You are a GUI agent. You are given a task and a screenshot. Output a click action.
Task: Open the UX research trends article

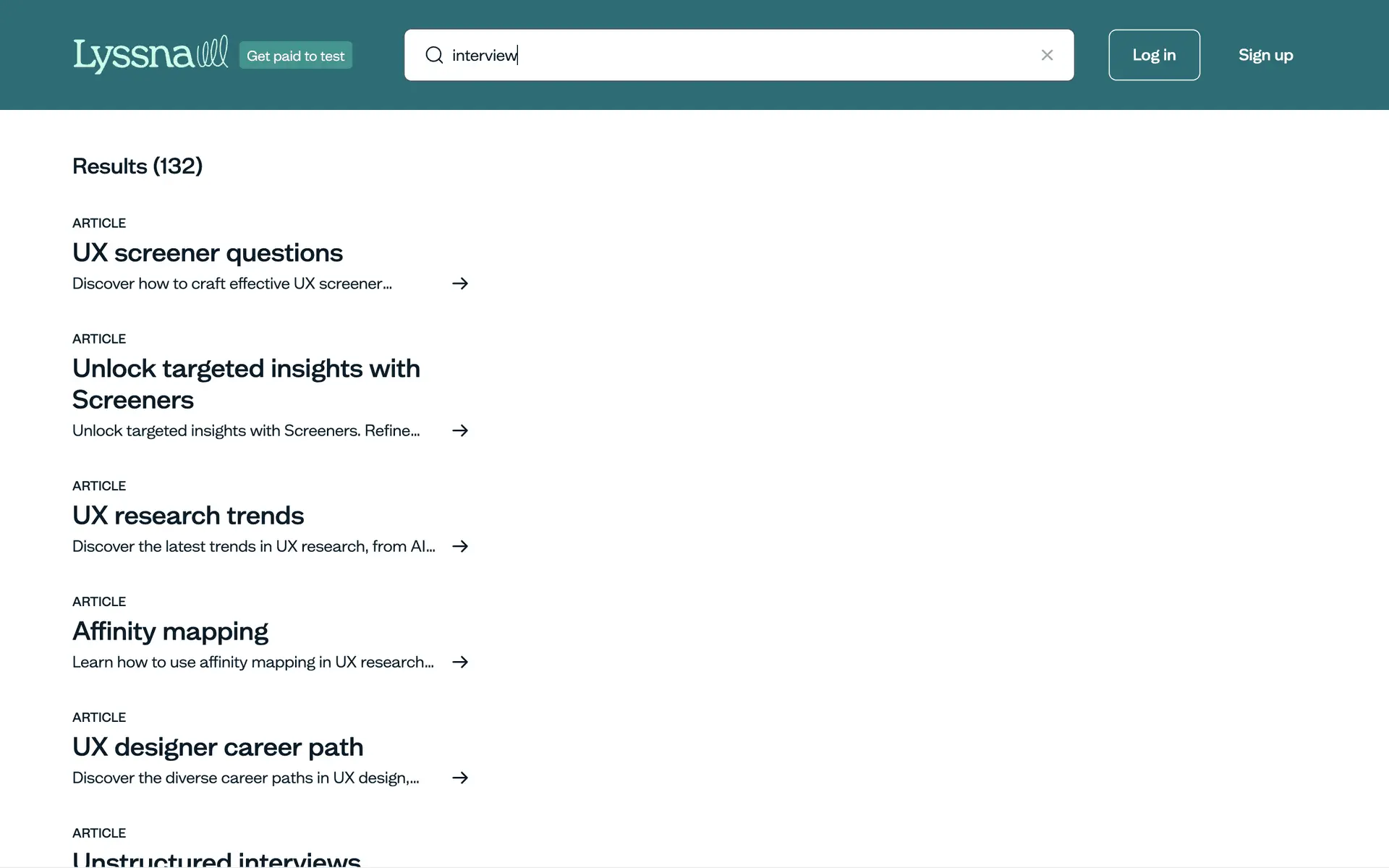[x=188, y=516]
